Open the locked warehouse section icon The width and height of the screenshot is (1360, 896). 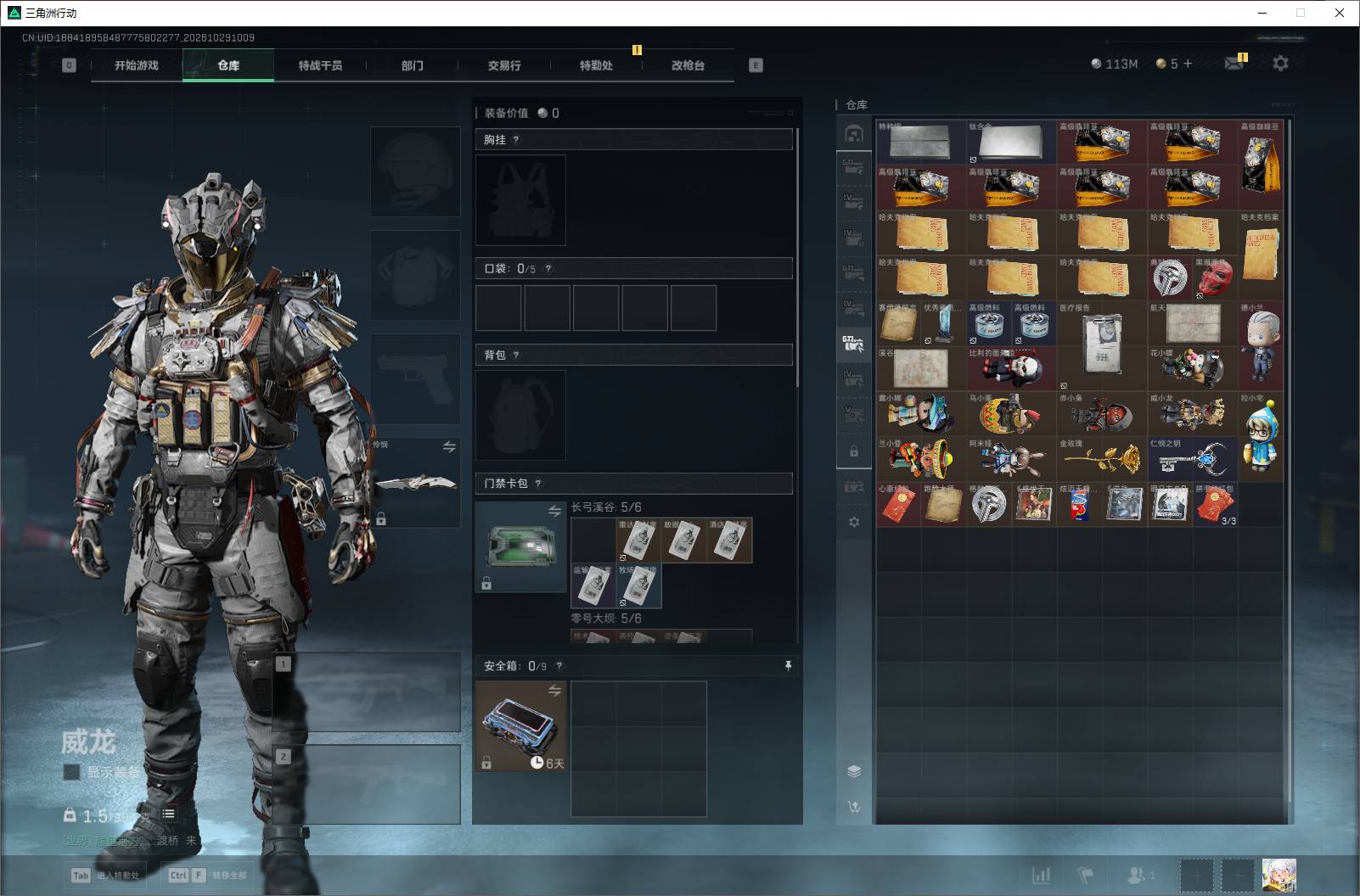[x=854, y=451]
